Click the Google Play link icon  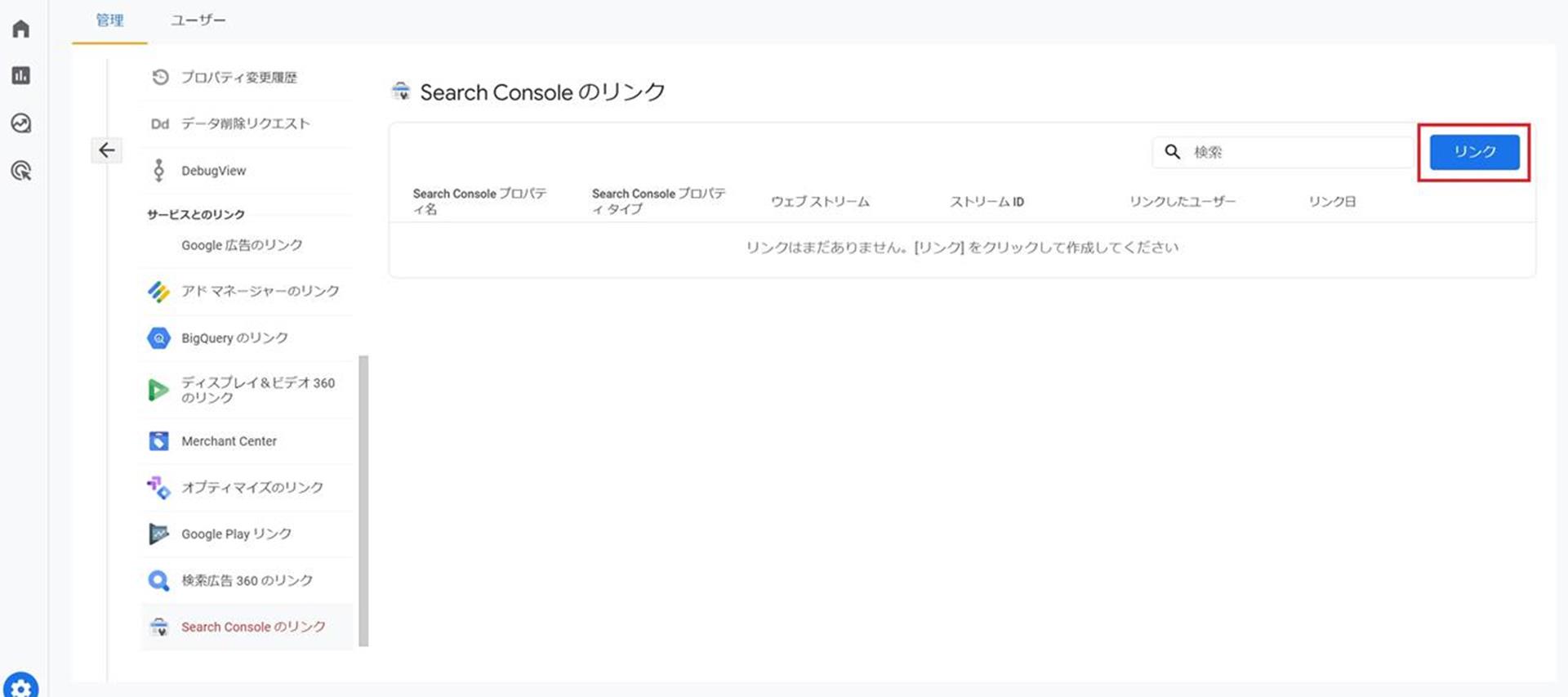[158, 534]
